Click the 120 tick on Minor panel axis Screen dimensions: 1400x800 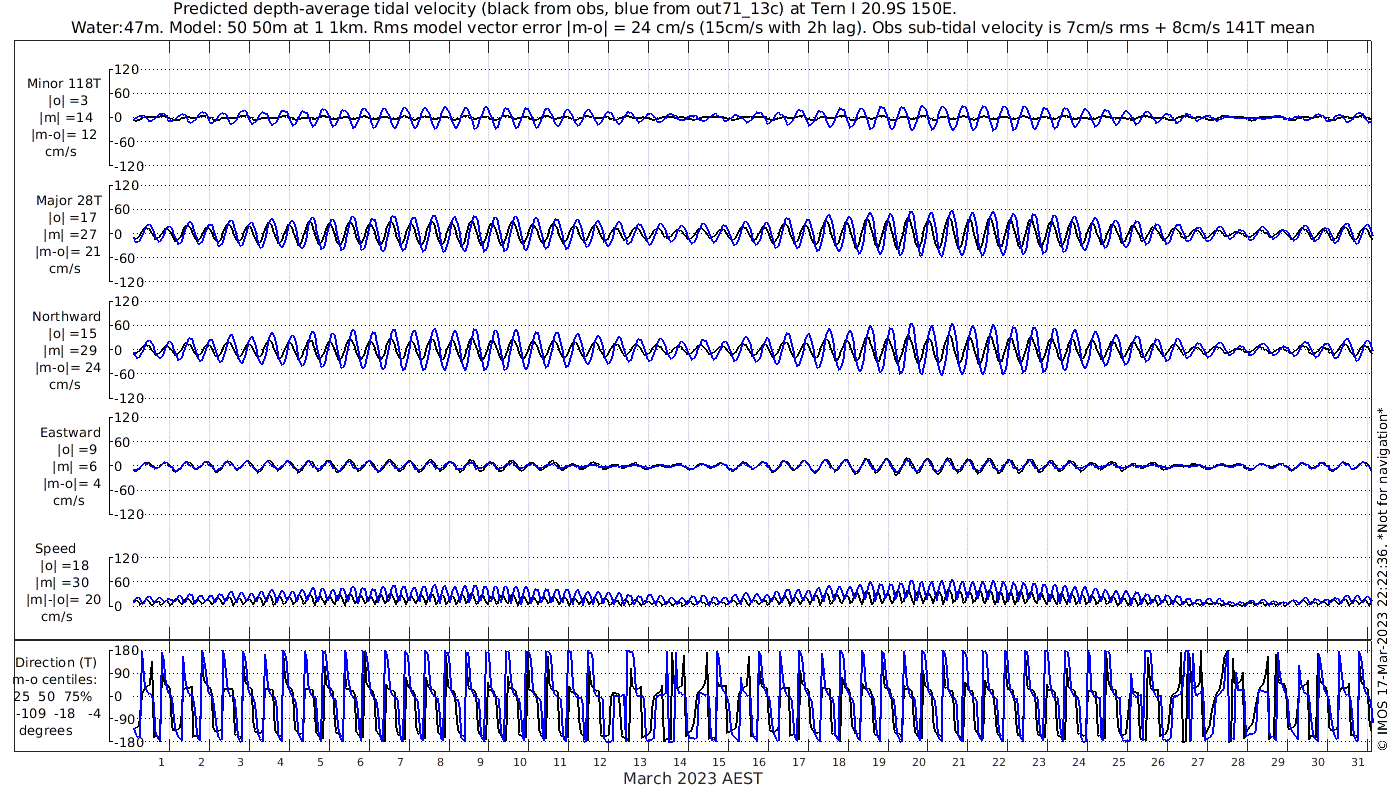(125, 69)
